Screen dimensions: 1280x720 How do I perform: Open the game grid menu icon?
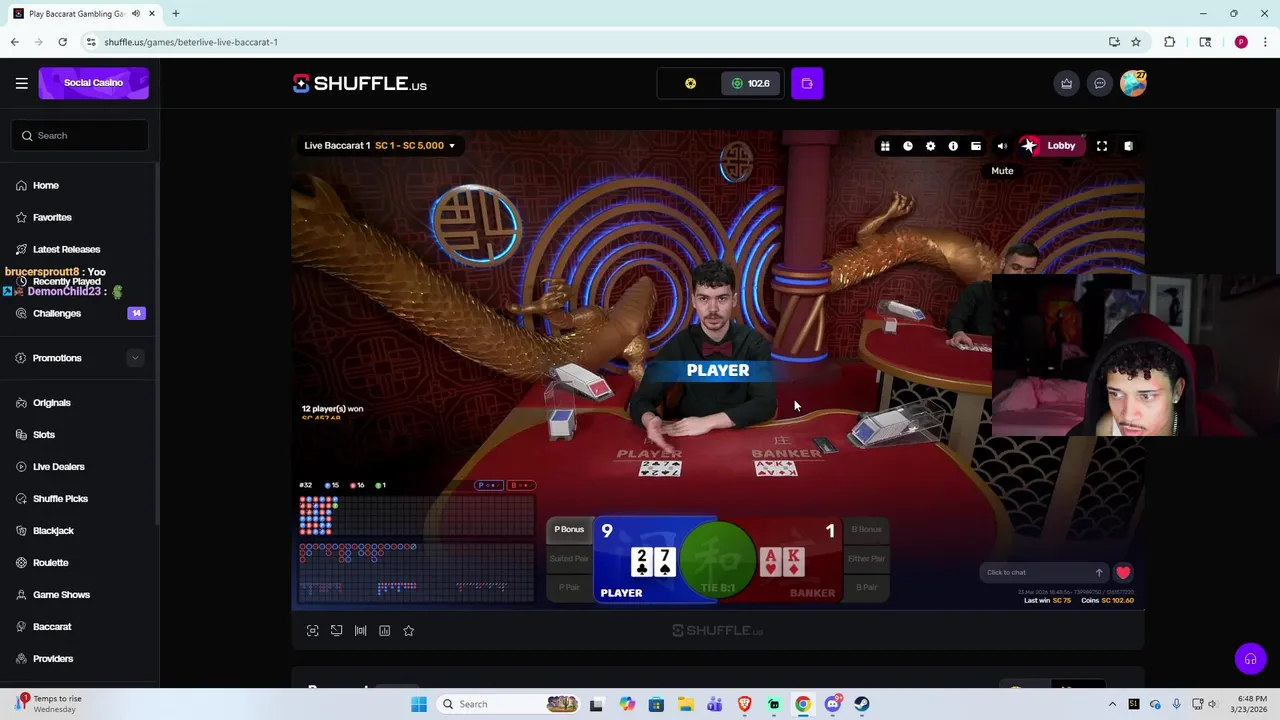coord(885,146)
